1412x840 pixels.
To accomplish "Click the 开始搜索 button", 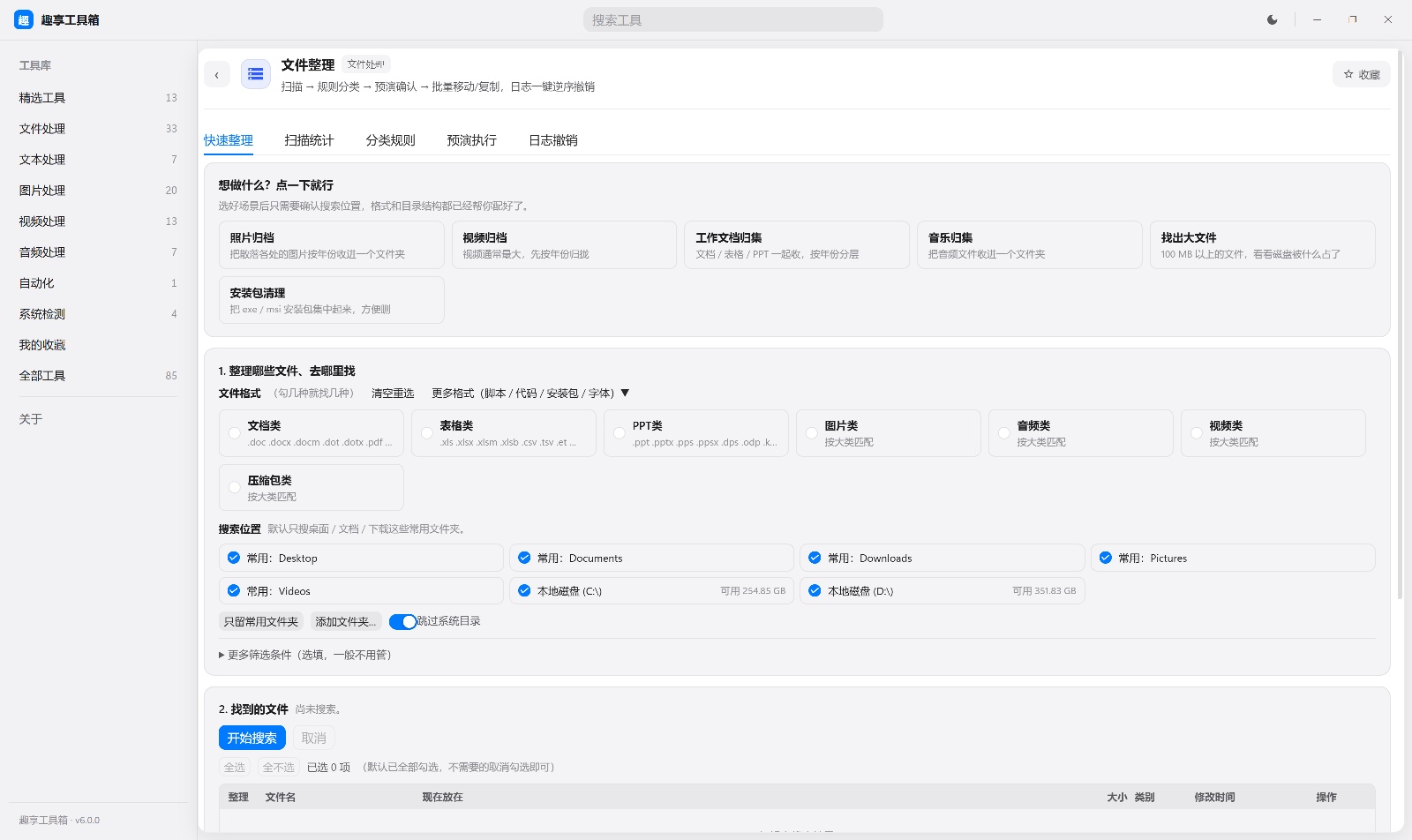I will 252,738.
